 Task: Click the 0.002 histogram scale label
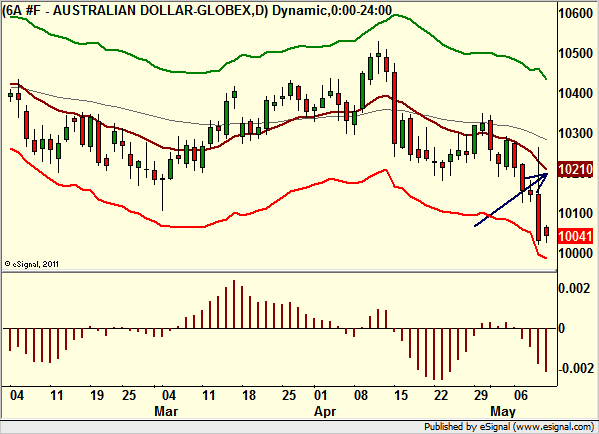pyautogui.click(x=574, y=288)
